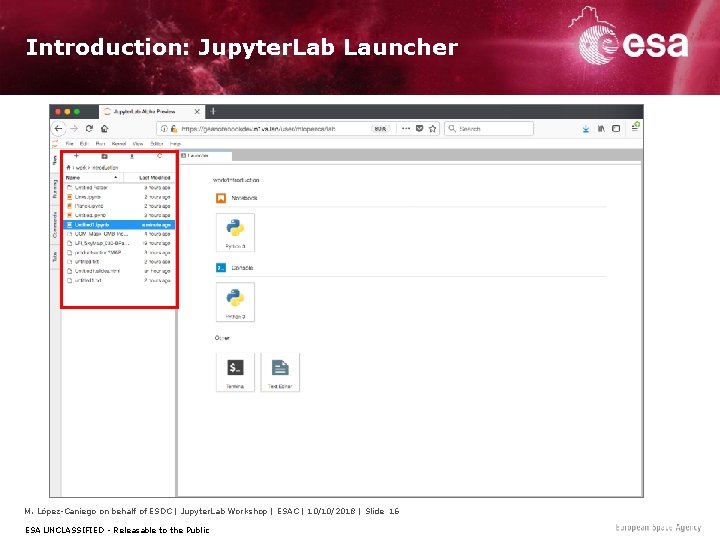This screenshot has height=540, width=720.
Task: Click the Console section icon
Action: (221, 268)
